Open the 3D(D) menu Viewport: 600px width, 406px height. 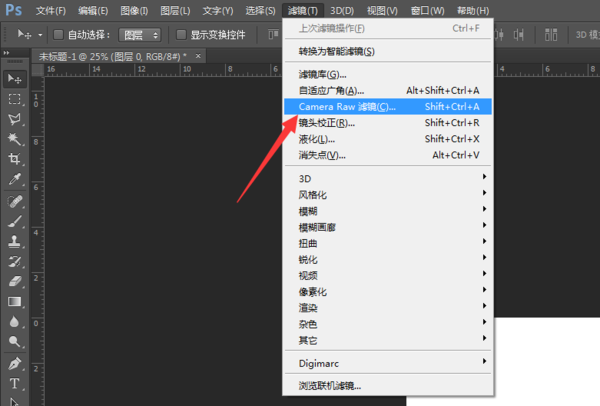pos(342,11)
